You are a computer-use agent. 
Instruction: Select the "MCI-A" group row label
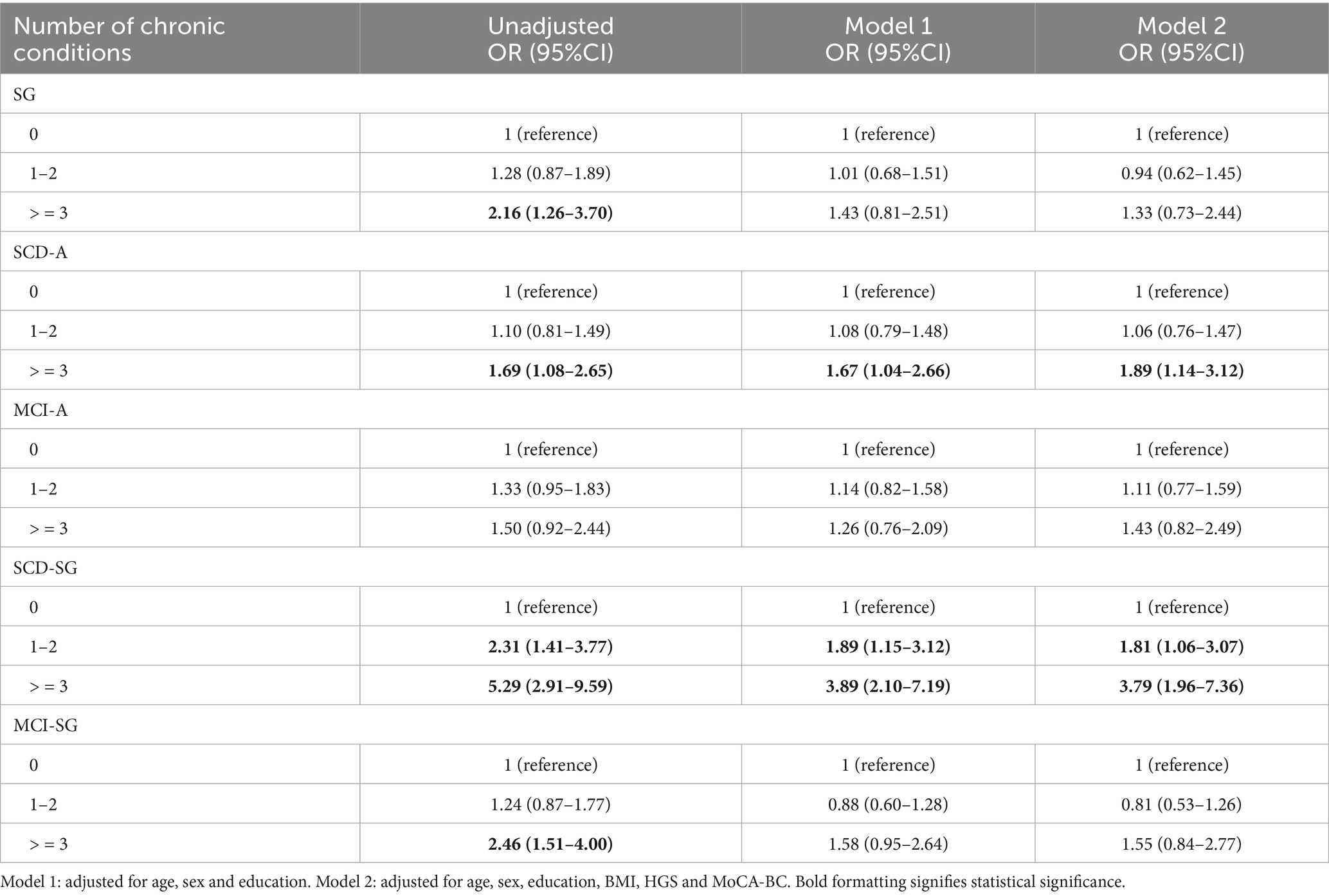(41, 409)
